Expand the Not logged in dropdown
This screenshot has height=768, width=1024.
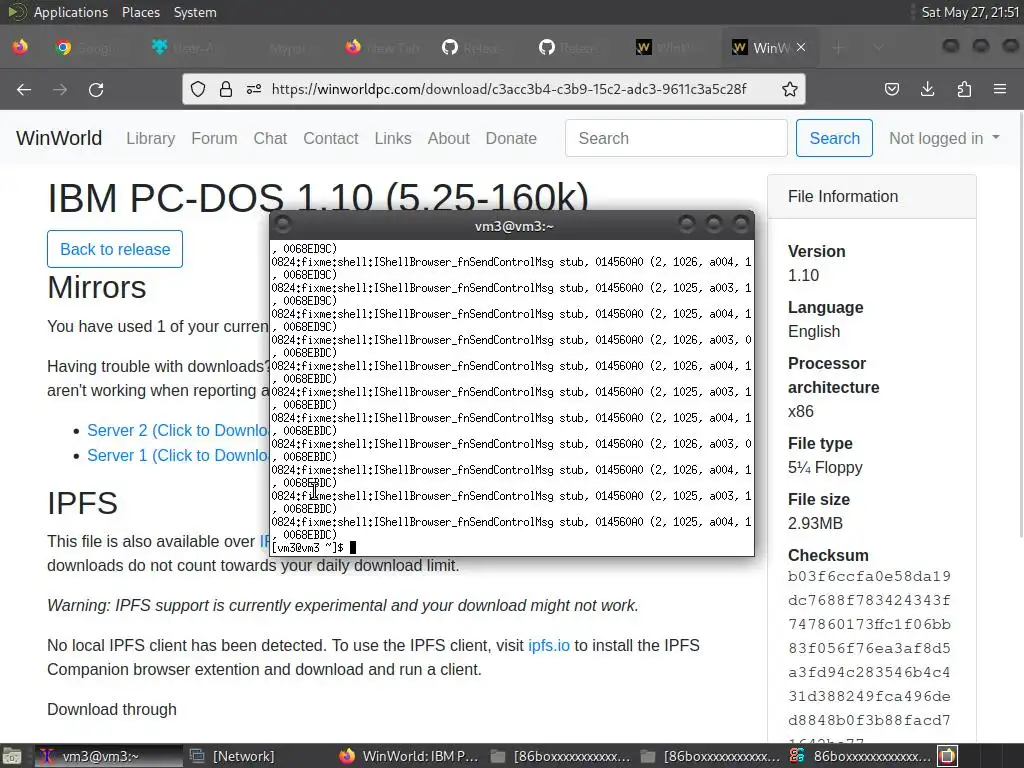(x=944, y=138)
